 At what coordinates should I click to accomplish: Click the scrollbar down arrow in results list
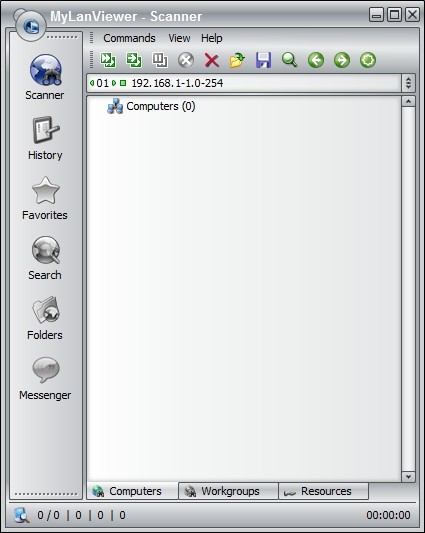408,477
